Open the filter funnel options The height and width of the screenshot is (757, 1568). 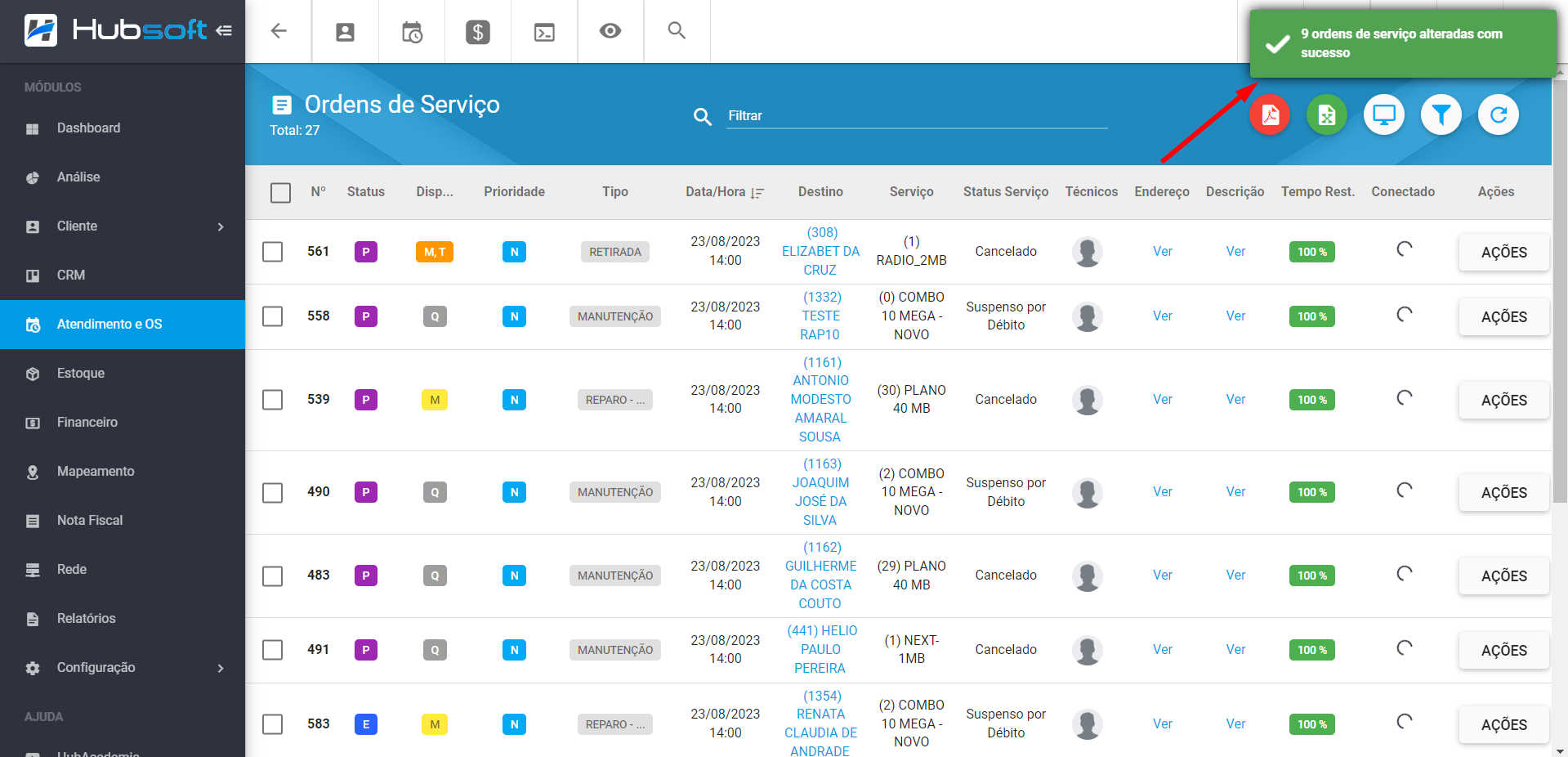1441,115
